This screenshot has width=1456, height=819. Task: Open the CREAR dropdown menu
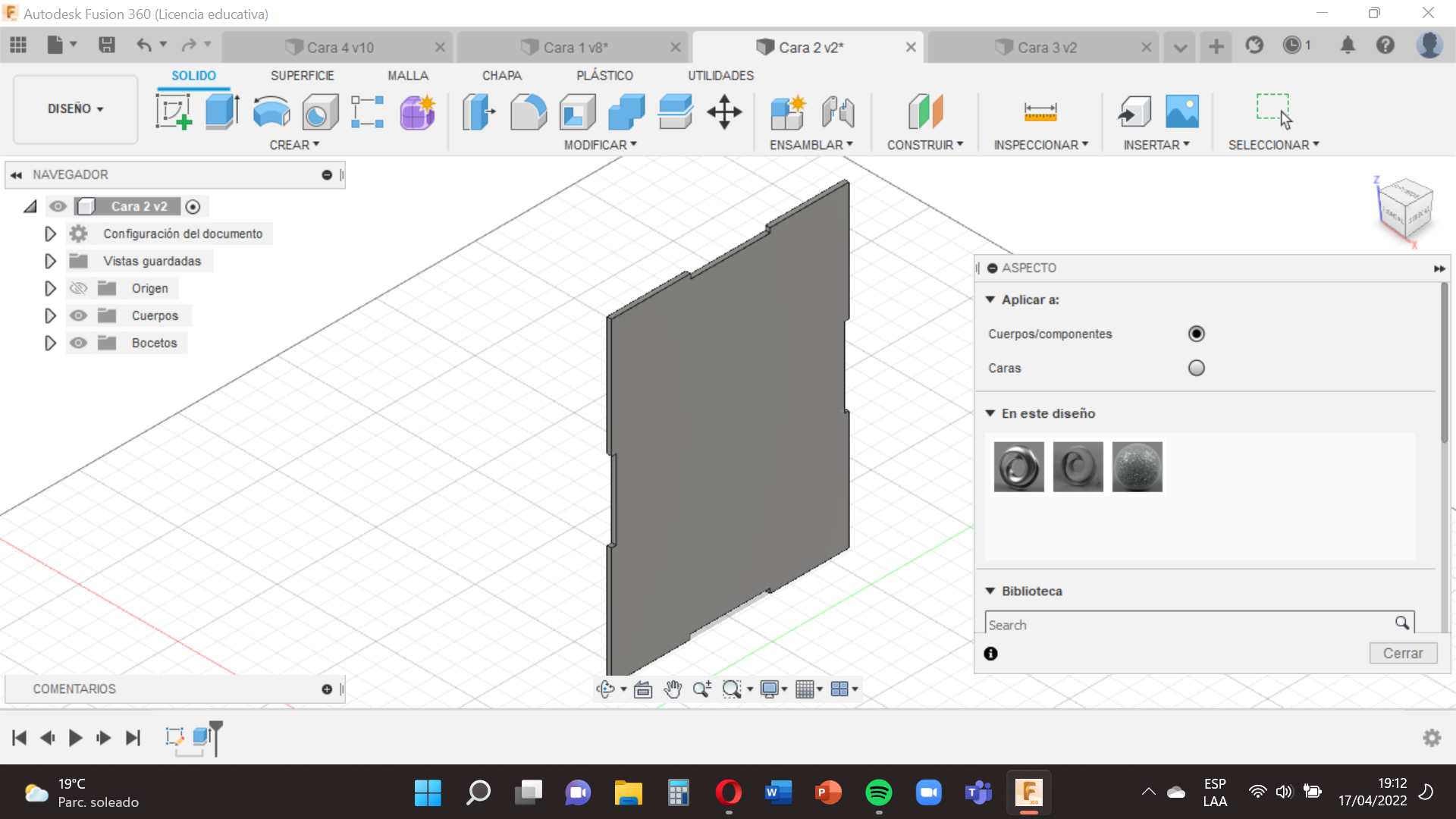tap(294, 145)
